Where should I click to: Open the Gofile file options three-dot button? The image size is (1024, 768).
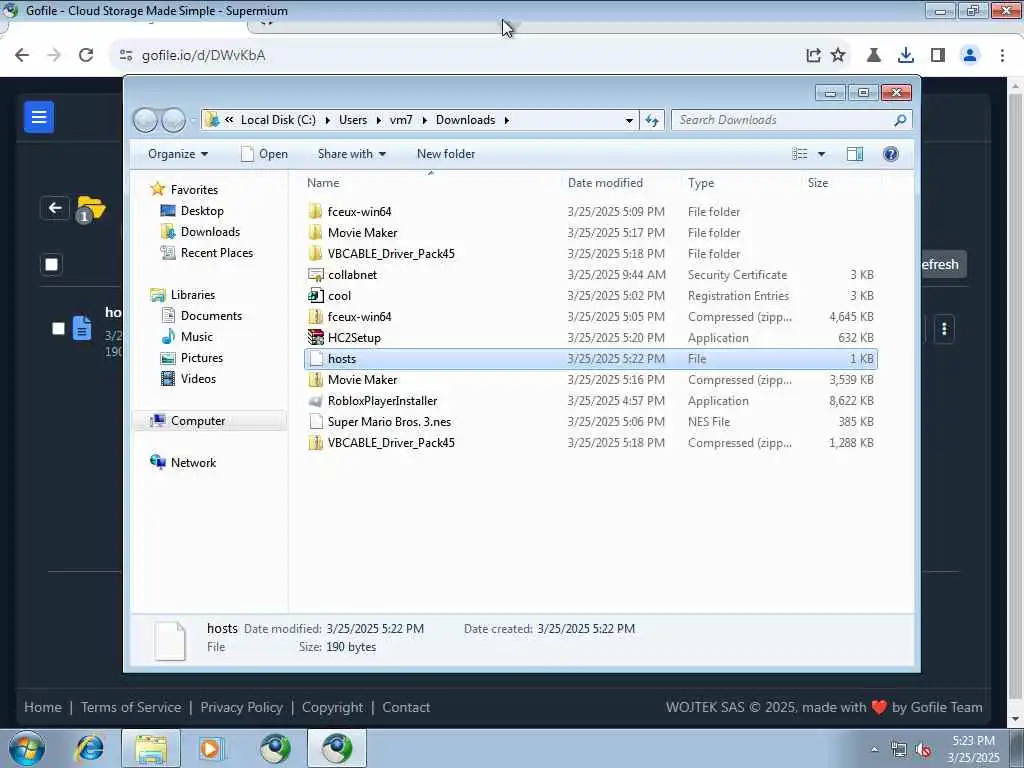(944, 328)
